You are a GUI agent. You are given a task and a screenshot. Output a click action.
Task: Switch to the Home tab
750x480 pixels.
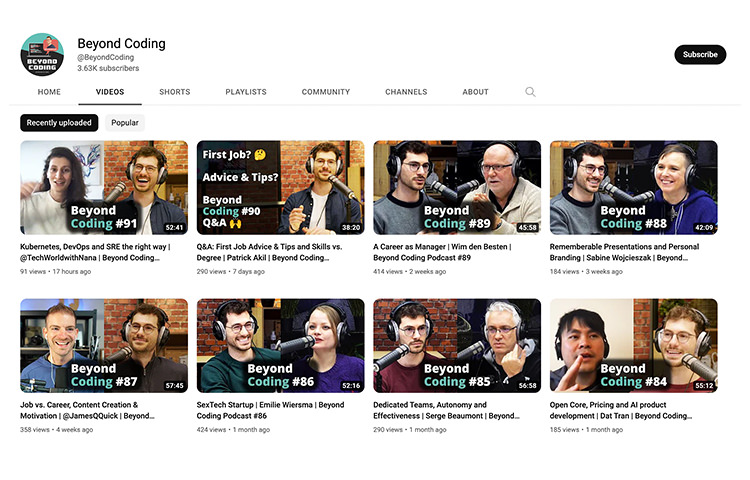[x=49, y=92]
